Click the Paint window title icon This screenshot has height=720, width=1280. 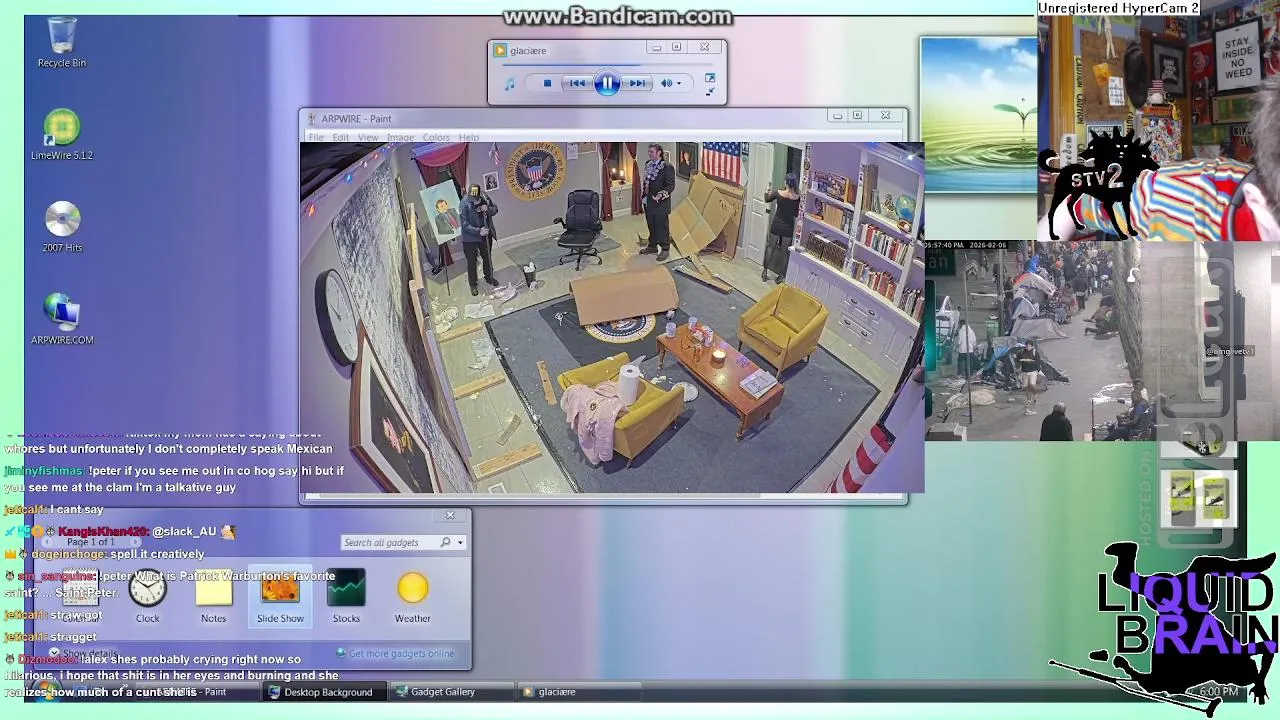tap(311, 119)
